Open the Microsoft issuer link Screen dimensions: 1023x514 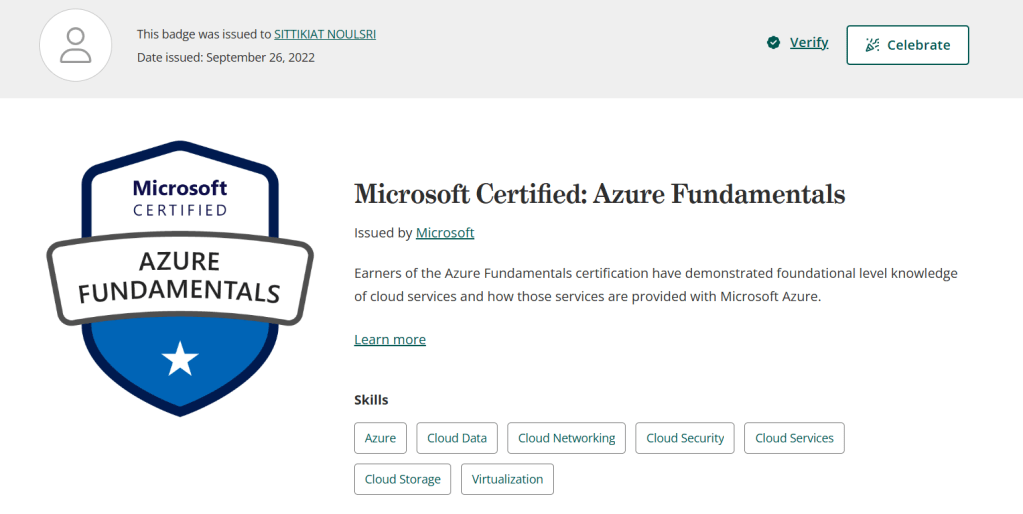click(445, 233)
